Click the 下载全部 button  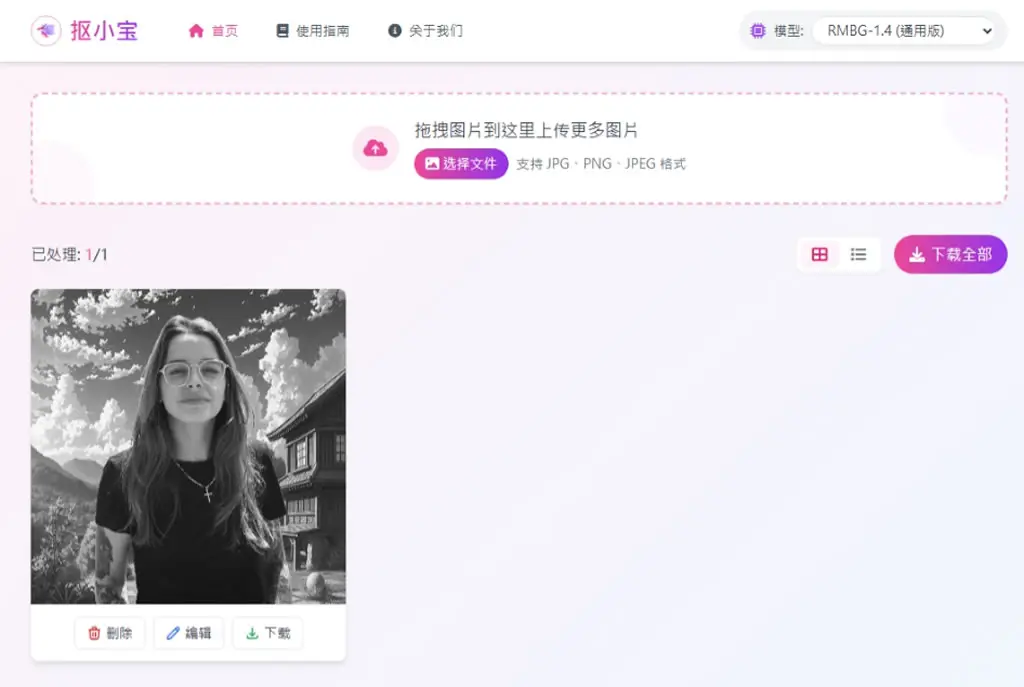pos(950,254)
